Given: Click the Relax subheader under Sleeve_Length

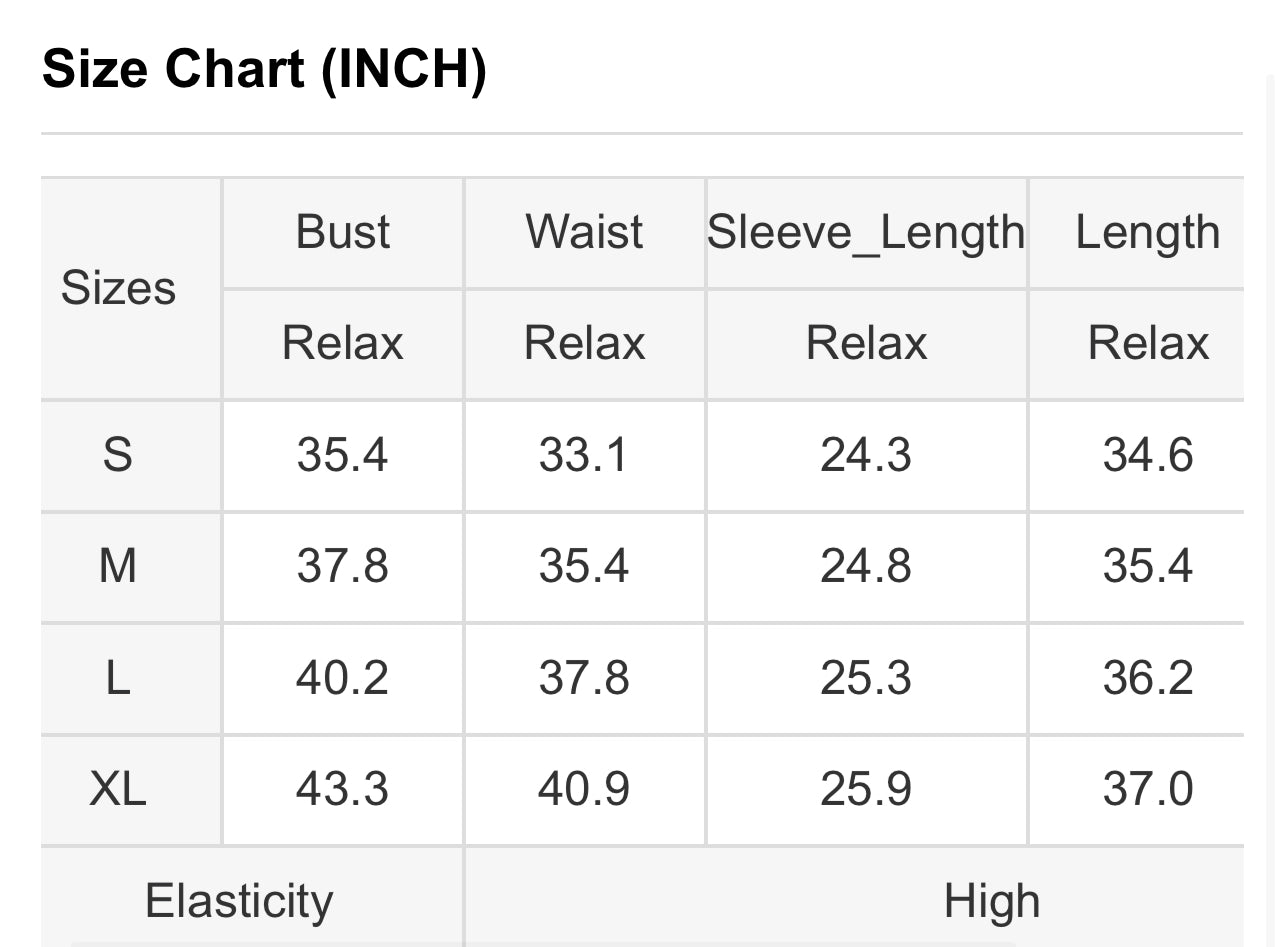Looking at the screenshot, I should pos(866,343).
